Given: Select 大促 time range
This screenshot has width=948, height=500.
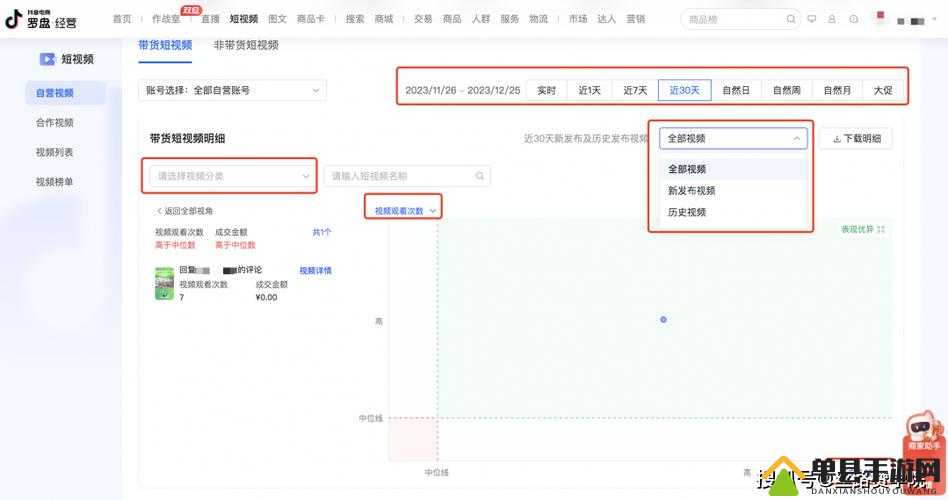Looking at the screenshot, I should click(883, 90).
